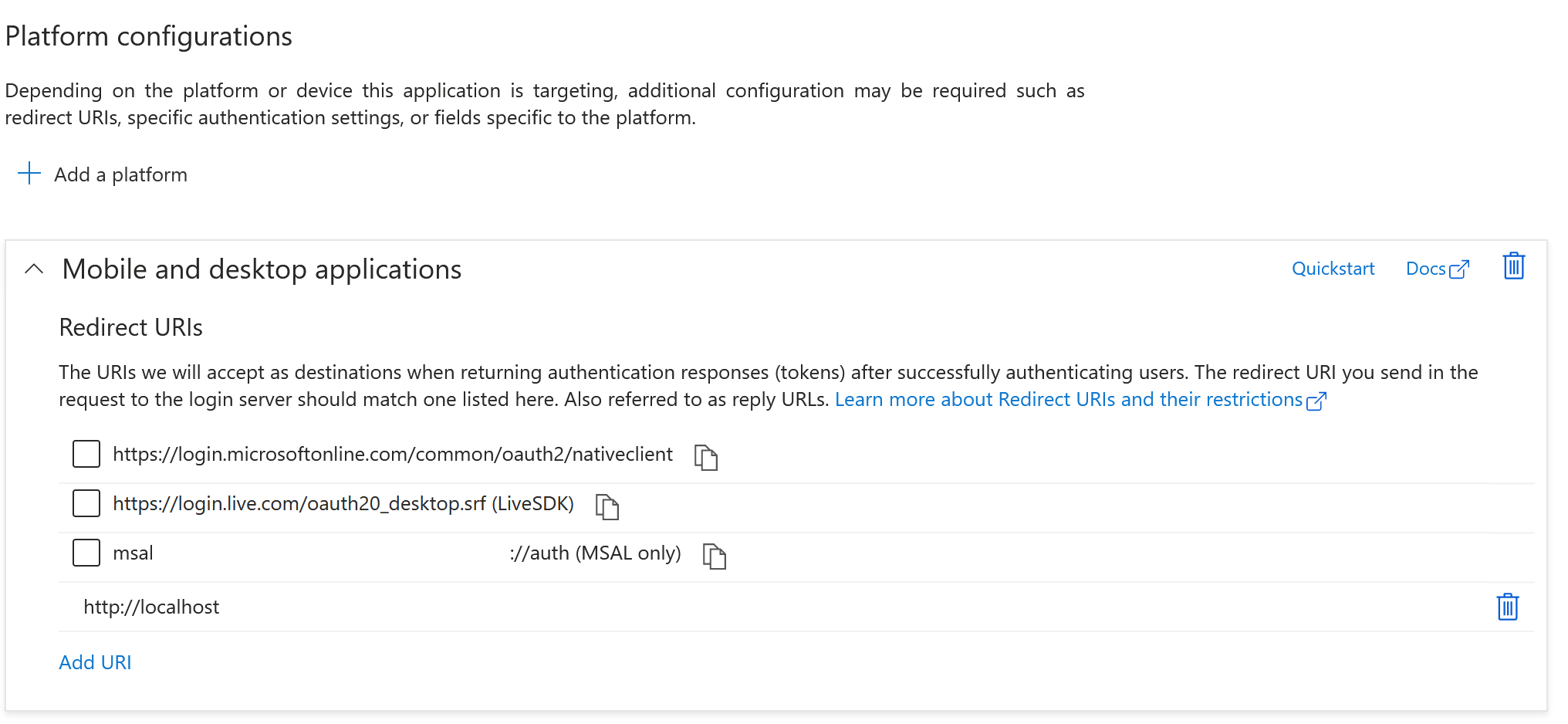The height and width of the screenshot is (724, 1568).
Task: Click the plus icon beside Add a platform
Action: point(29,173)
